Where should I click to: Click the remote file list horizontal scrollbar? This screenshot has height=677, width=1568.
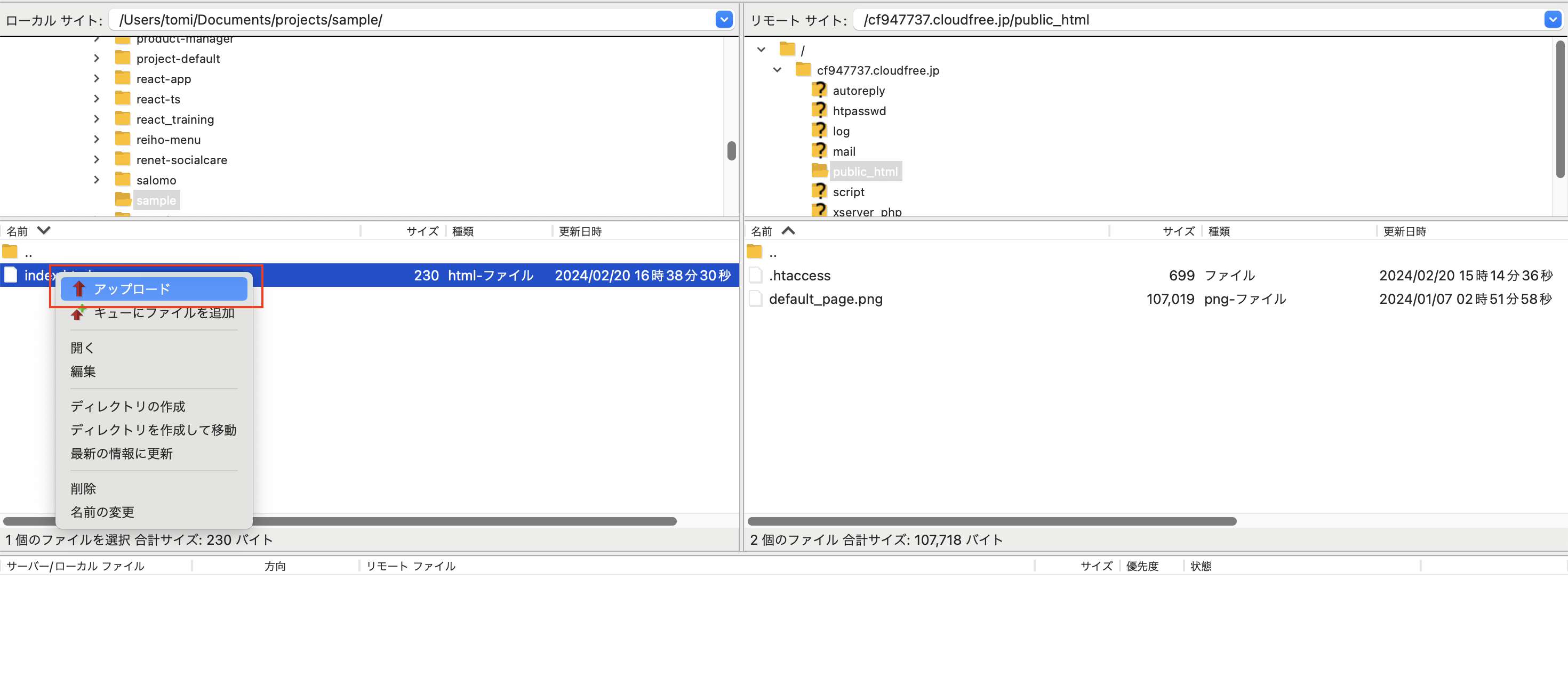(991, 521)
